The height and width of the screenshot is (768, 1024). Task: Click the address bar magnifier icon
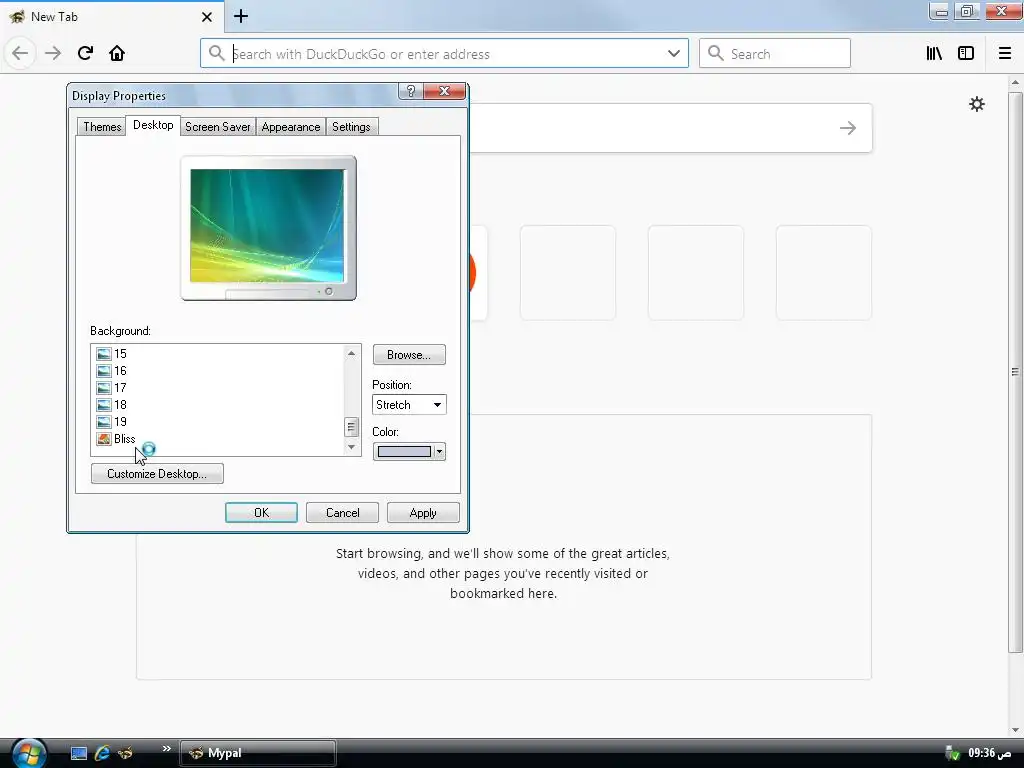pos(216,53)
